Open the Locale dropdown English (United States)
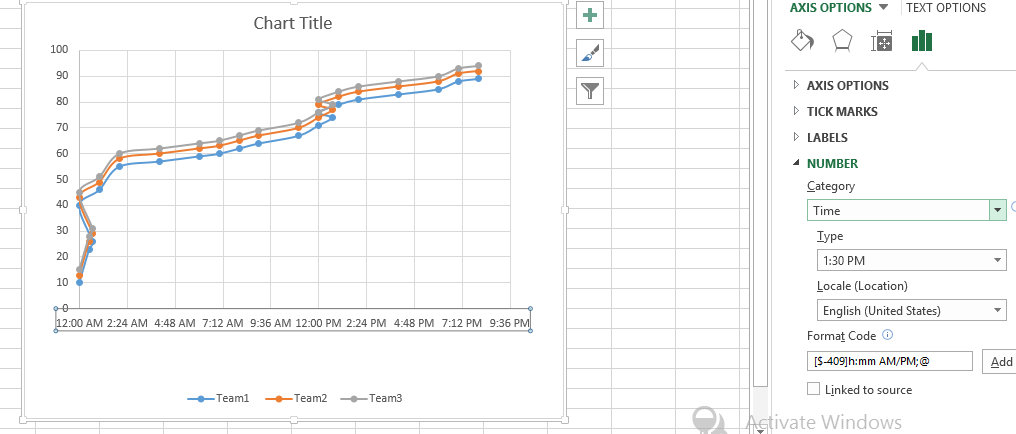The image size is (1016, 434). click(911, 310)
